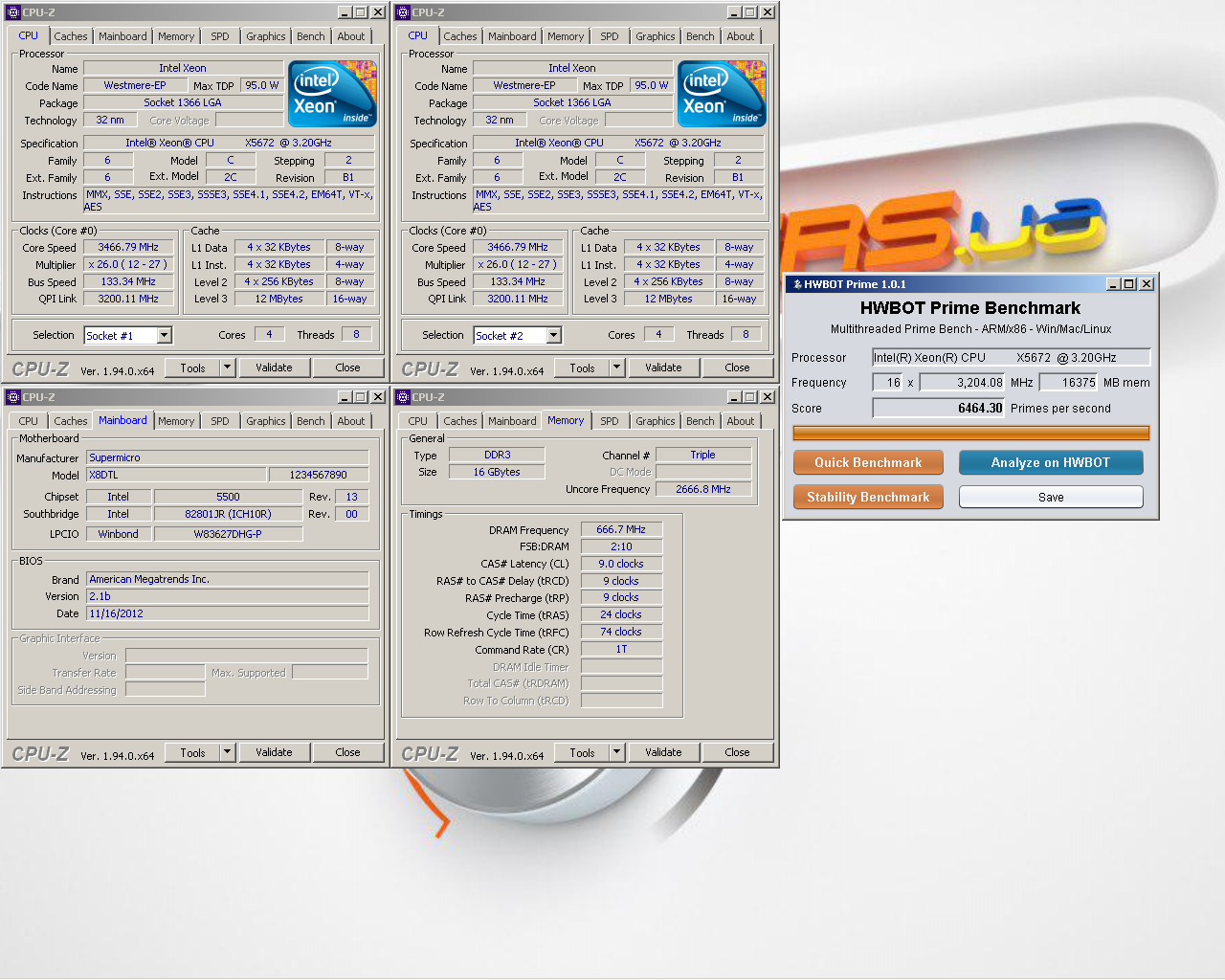Screen dimensions: 1225x980
Task: Click the Supermicro manufacturer field
Action: pos(228,457)
